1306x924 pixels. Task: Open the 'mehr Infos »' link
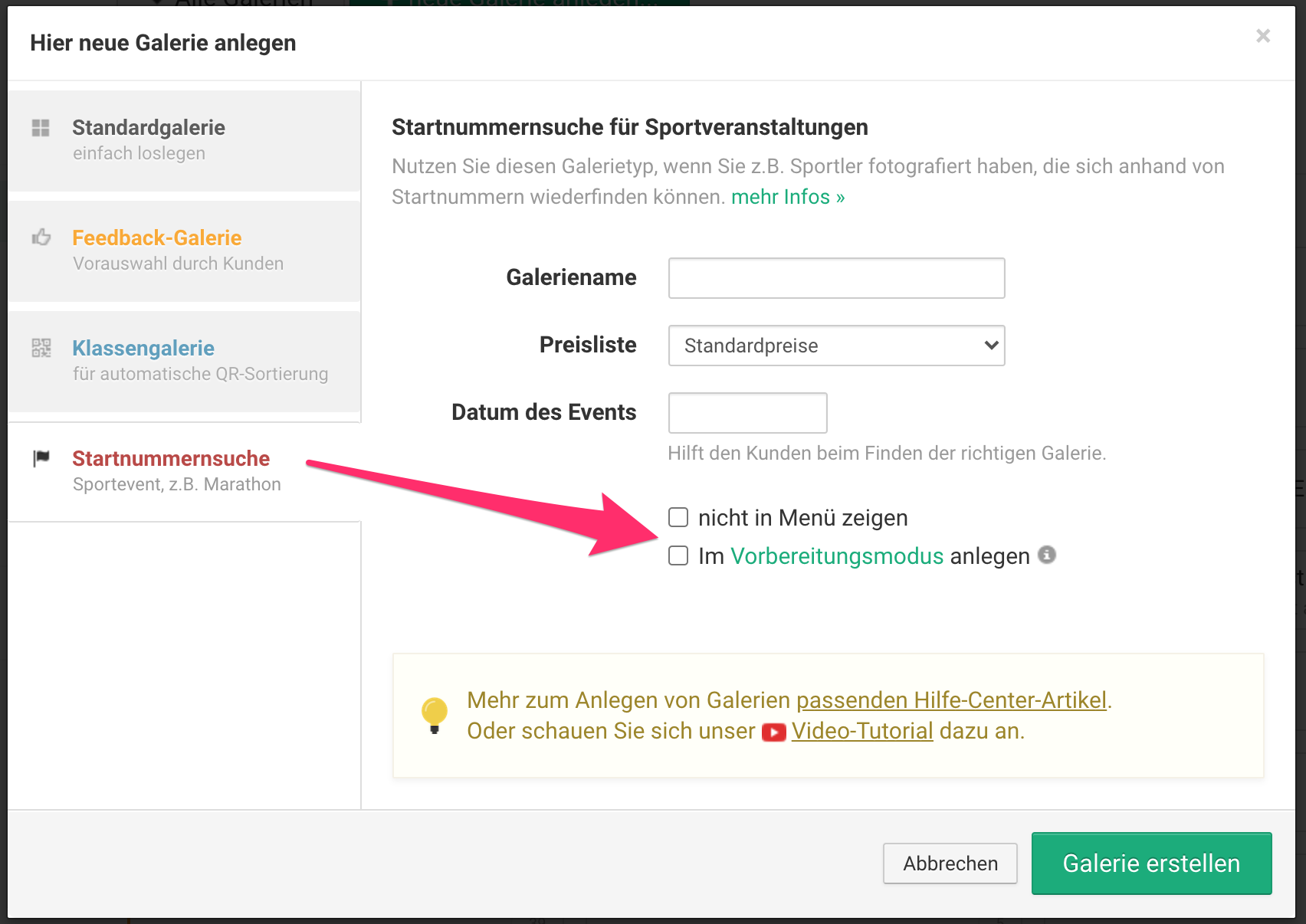coord(788,197)
